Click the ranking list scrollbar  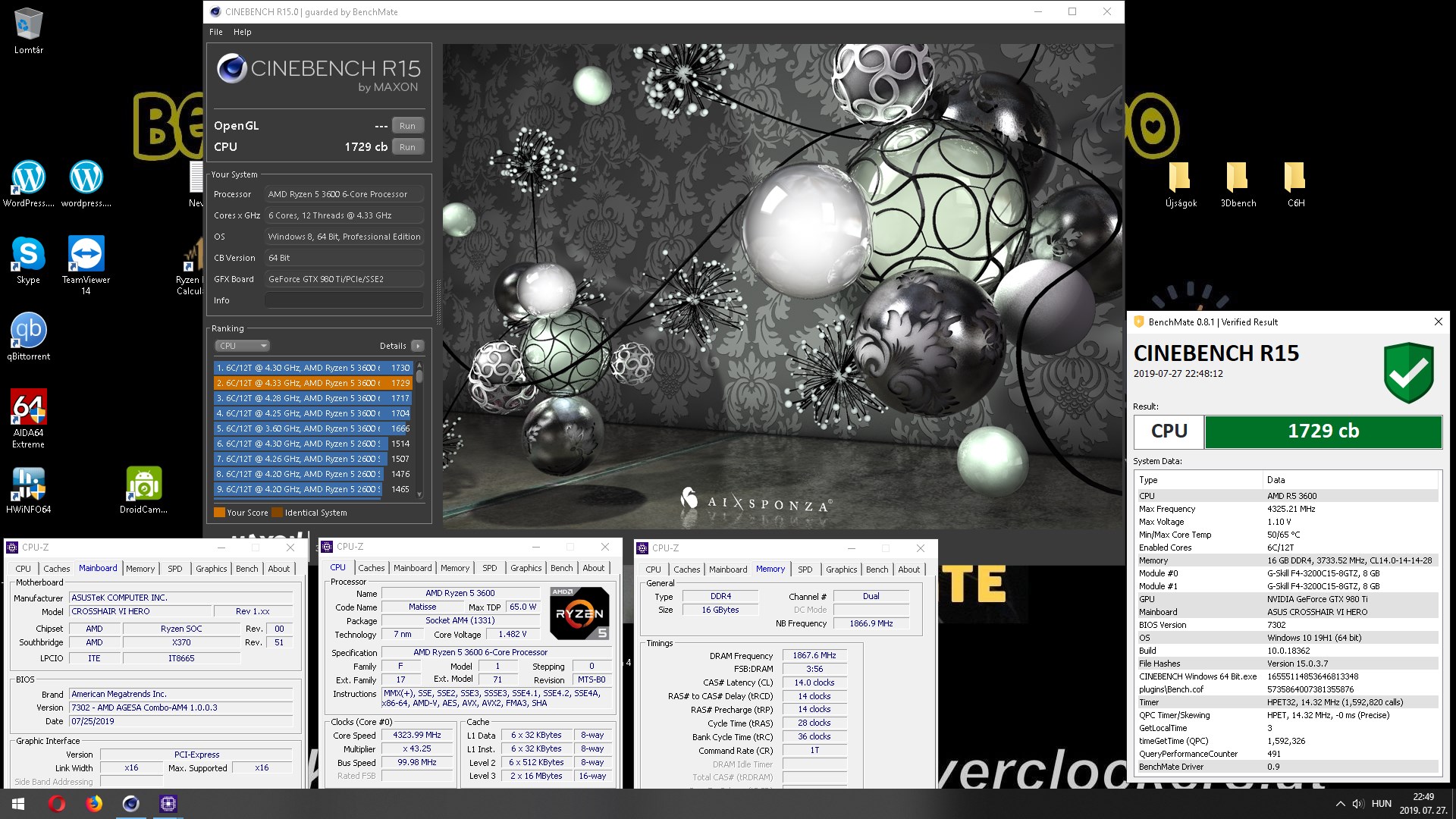point(419,429)
